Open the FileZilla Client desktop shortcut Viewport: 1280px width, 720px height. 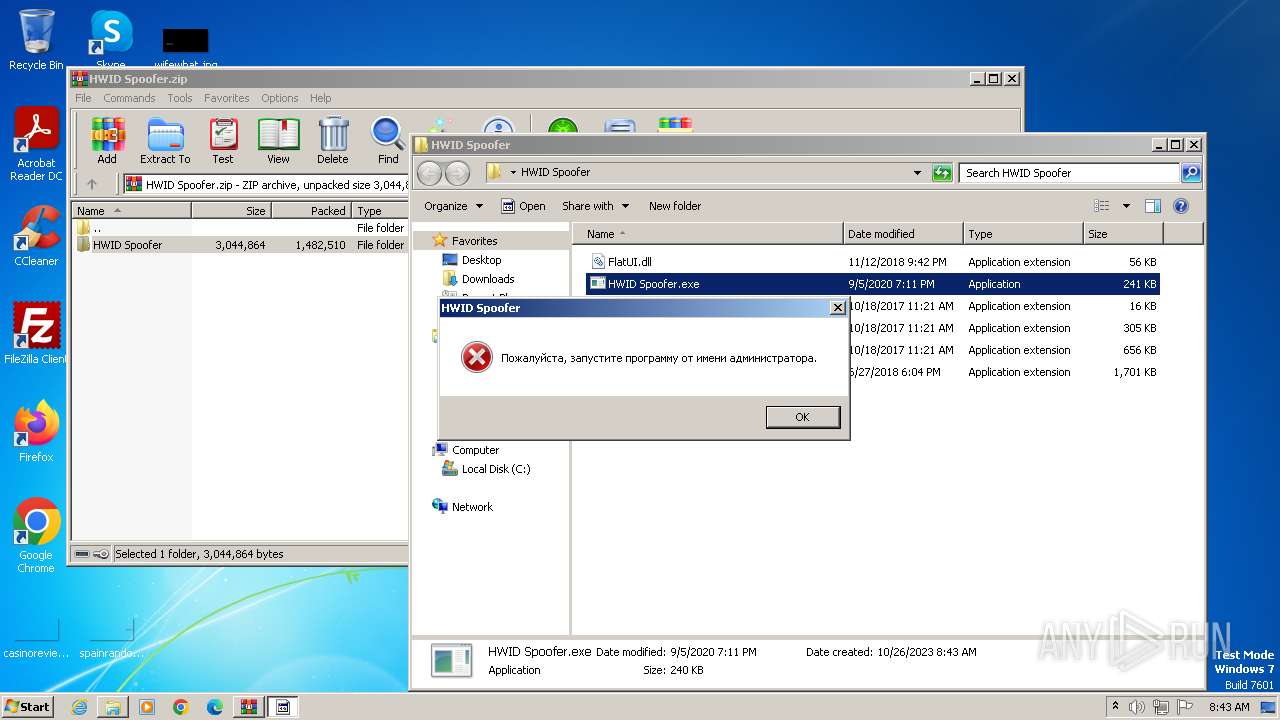pos(36,333)
